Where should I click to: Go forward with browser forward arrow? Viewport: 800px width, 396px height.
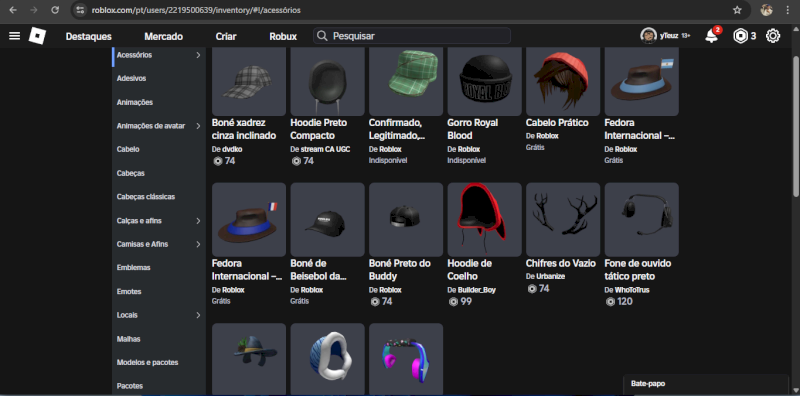click(34, 10)
